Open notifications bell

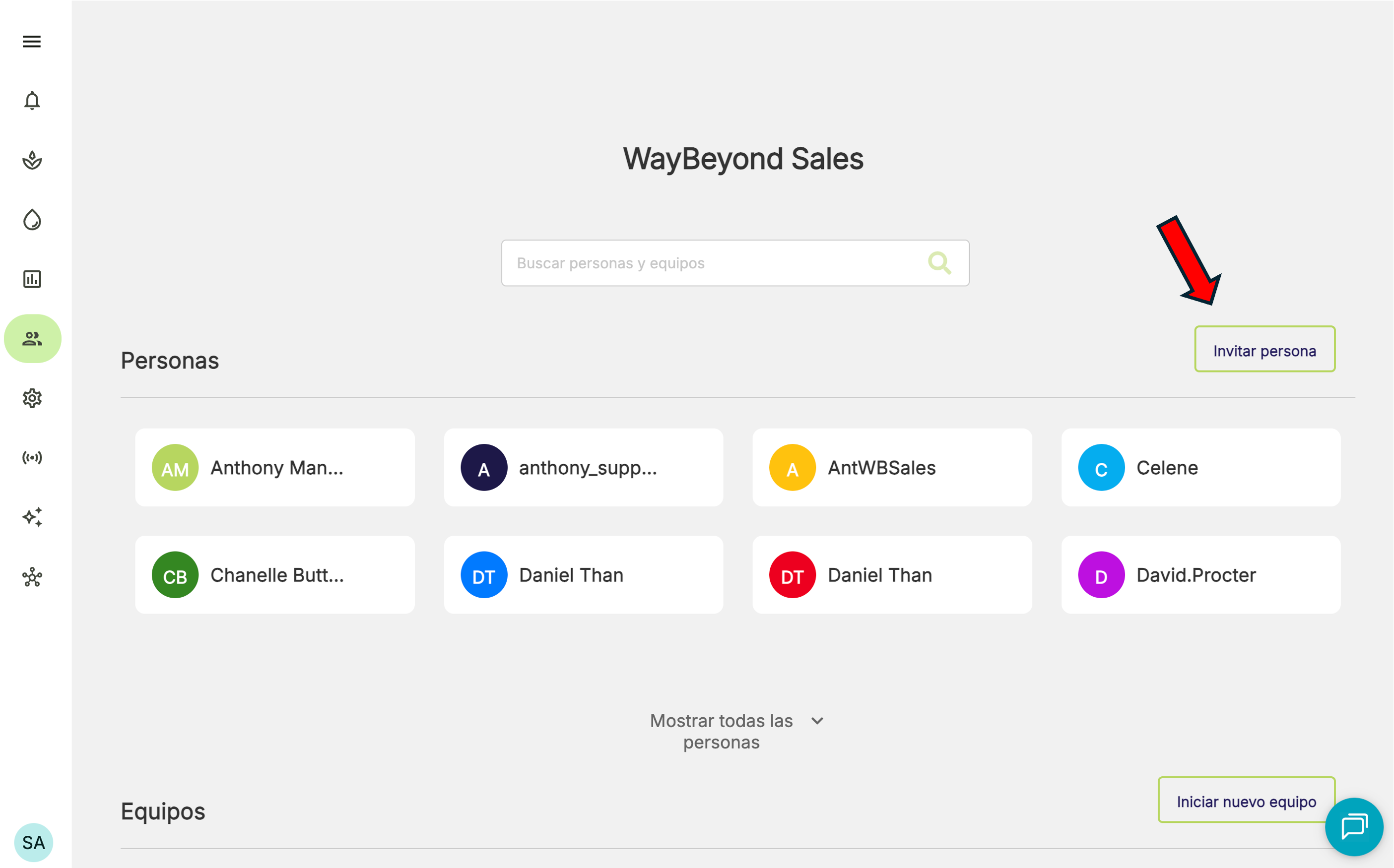[x=32, y=101]
